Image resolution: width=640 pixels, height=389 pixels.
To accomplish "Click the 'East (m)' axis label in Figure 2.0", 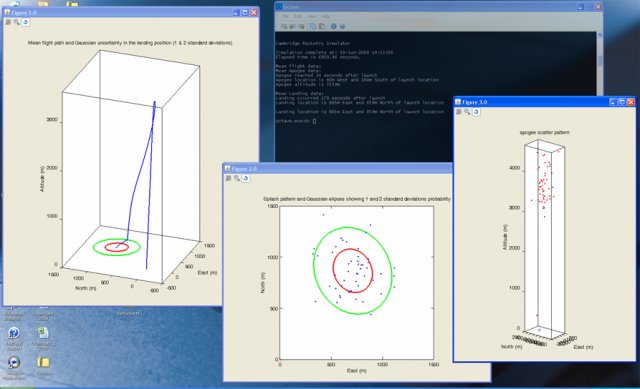I will (x=356, y=371).
